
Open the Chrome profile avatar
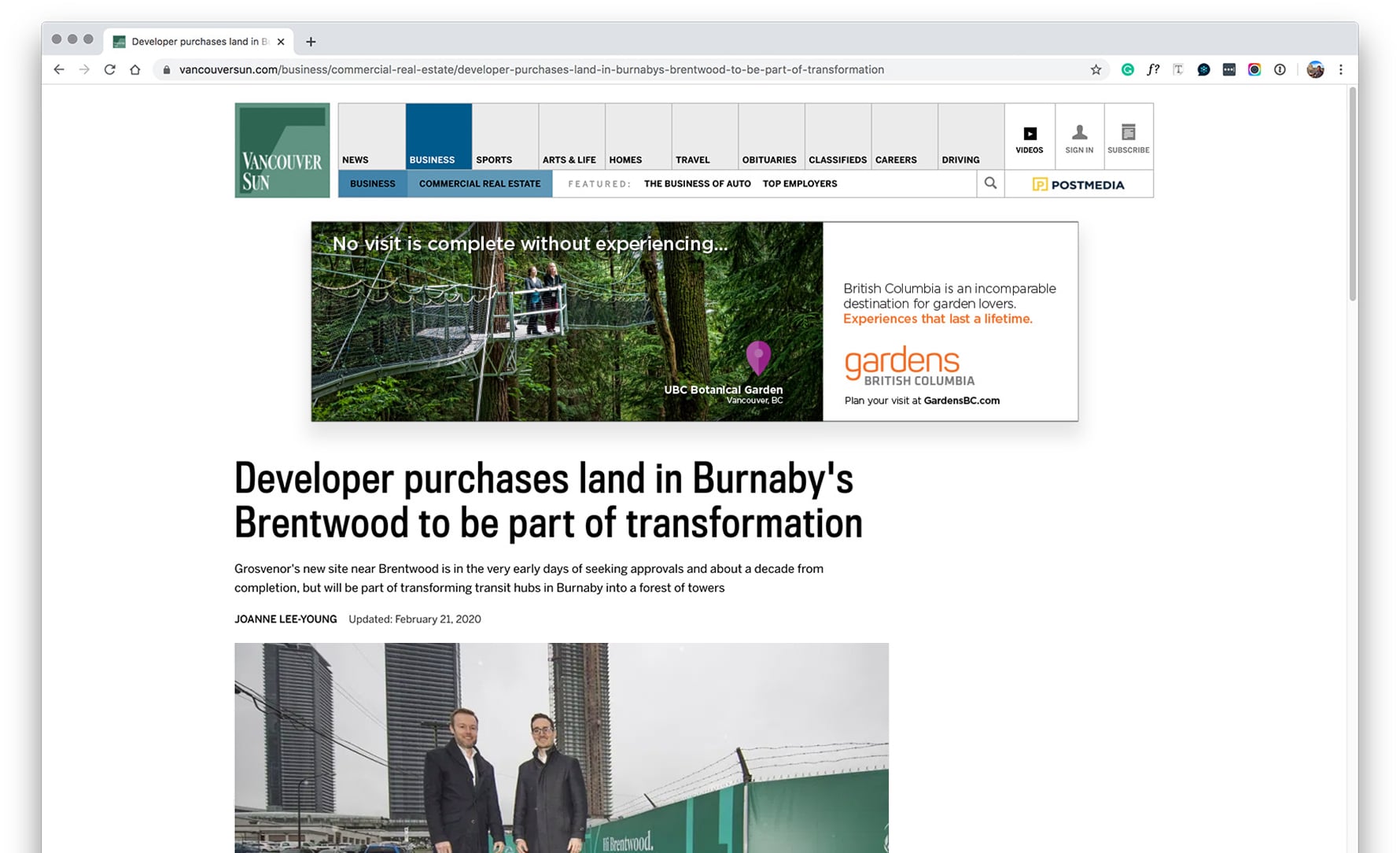1315,69
